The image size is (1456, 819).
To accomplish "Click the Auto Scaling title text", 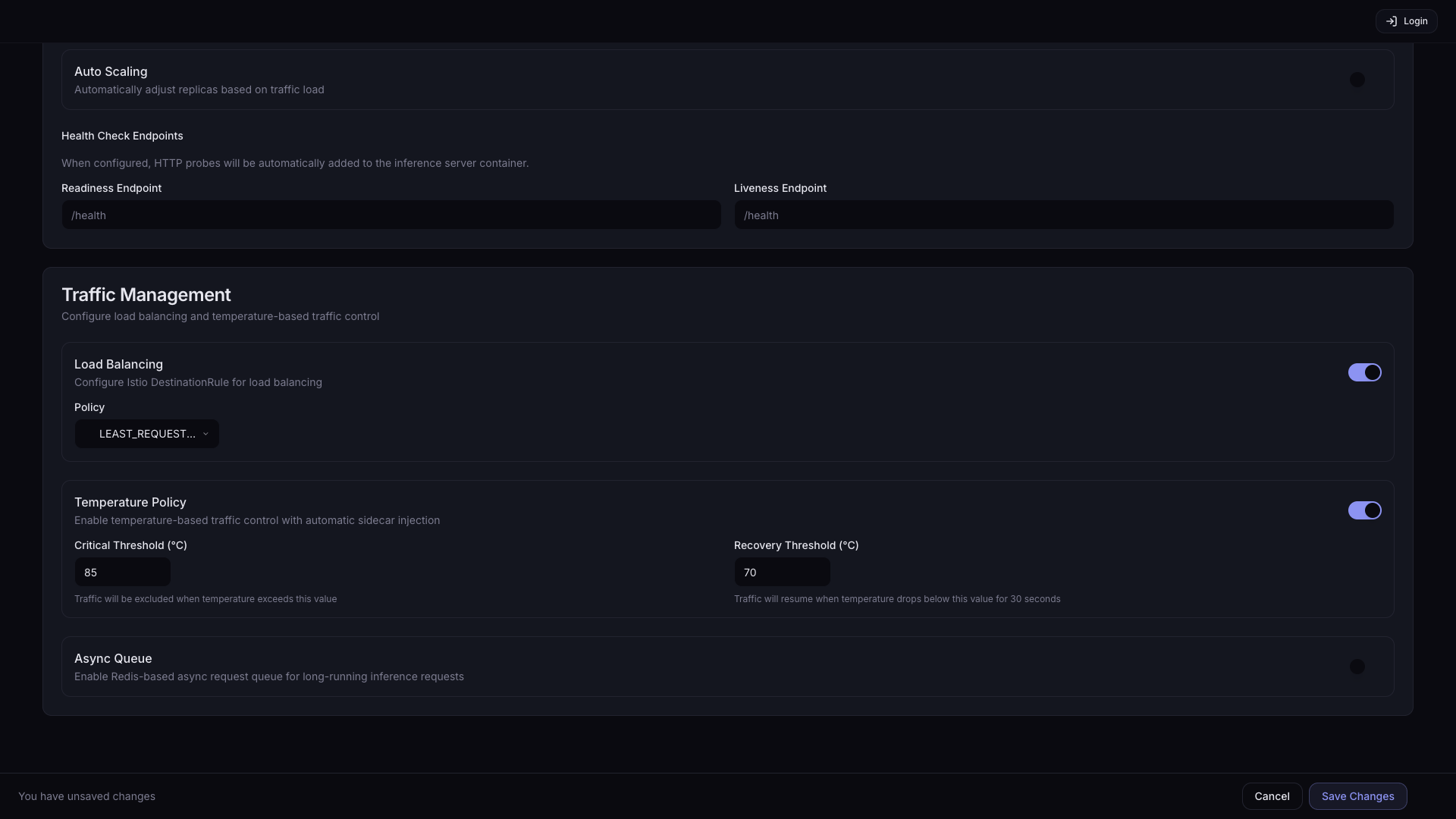I will click(x=111, y=71).
